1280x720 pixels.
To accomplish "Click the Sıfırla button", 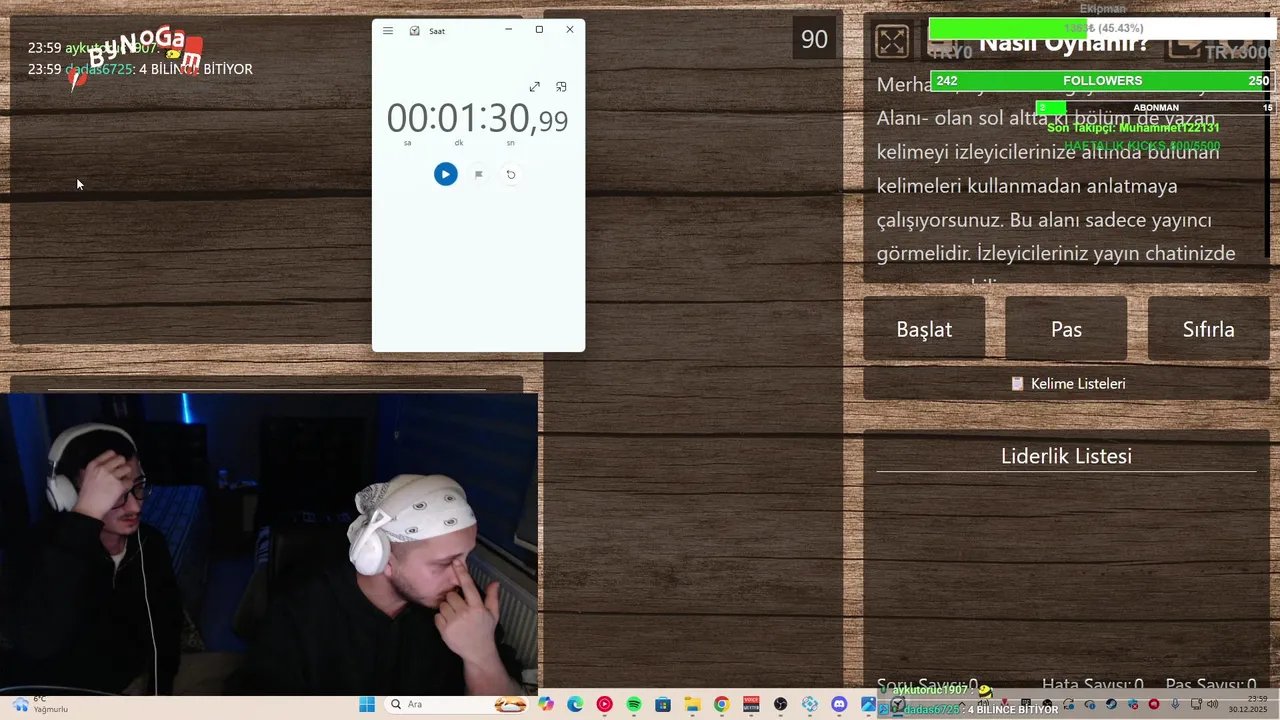I will (x=1209, y=329).
